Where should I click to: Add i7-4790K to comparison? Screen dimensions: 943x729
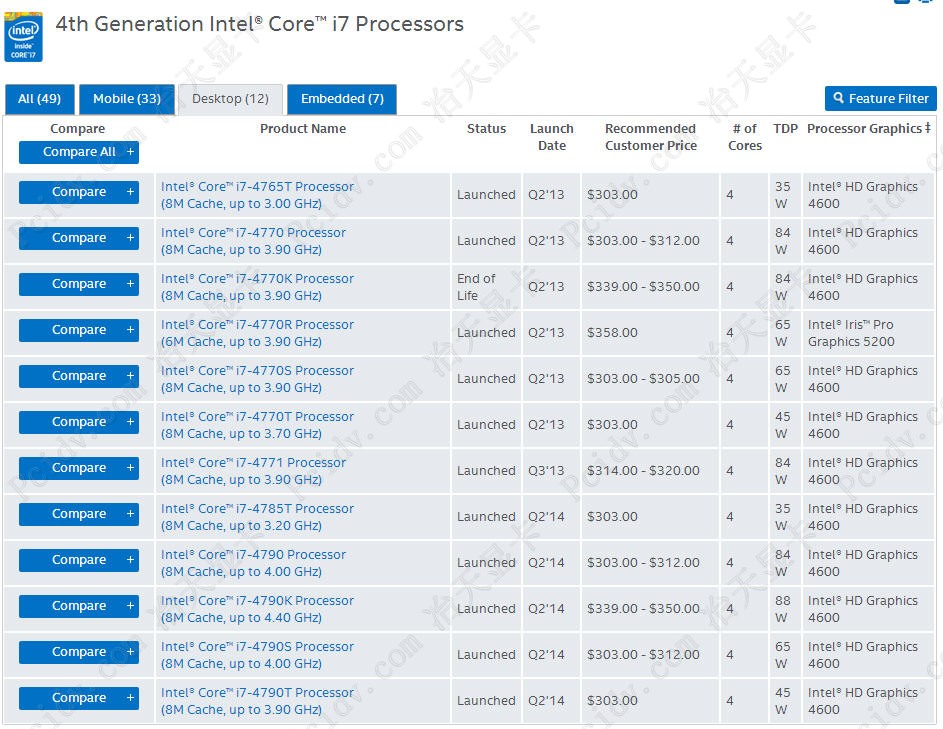[x=79, y=606]
